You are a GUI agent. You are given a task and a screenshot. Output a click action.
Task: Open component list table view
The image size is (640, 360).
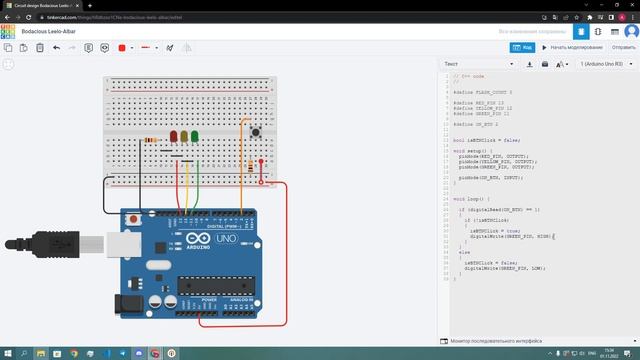615,31
